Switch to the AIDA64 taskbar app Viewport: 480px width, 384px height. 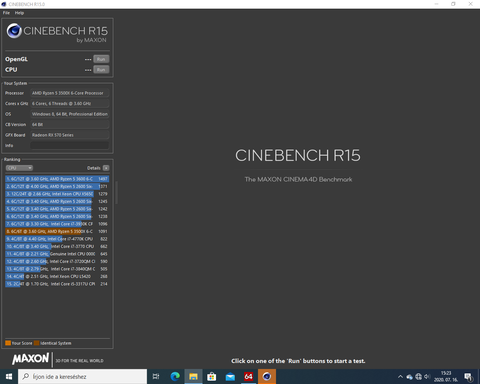click(x=248, y=377)
